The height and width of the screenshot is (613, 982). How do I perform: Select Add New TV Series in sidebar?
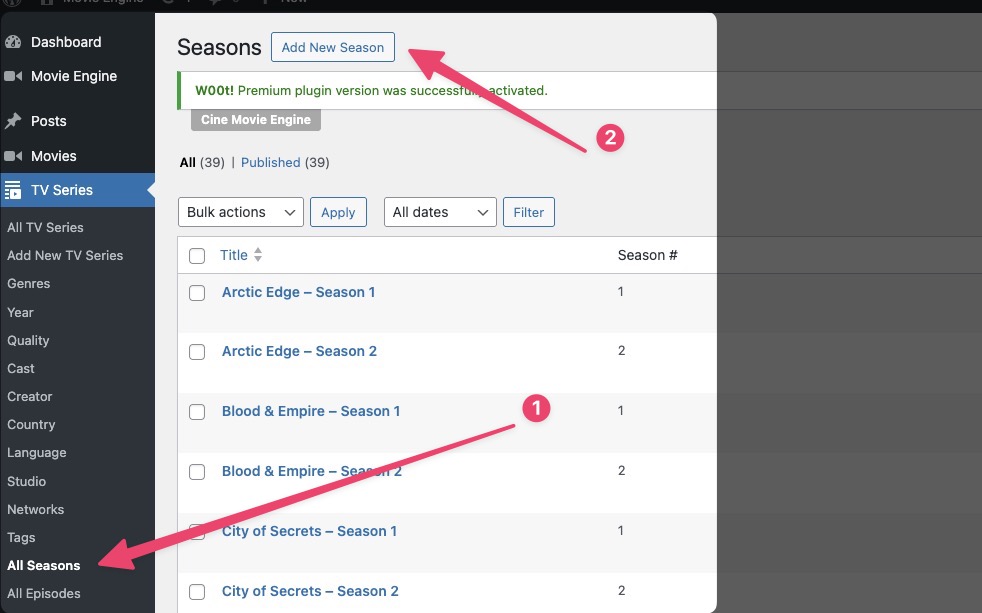(x=65, y=255)
